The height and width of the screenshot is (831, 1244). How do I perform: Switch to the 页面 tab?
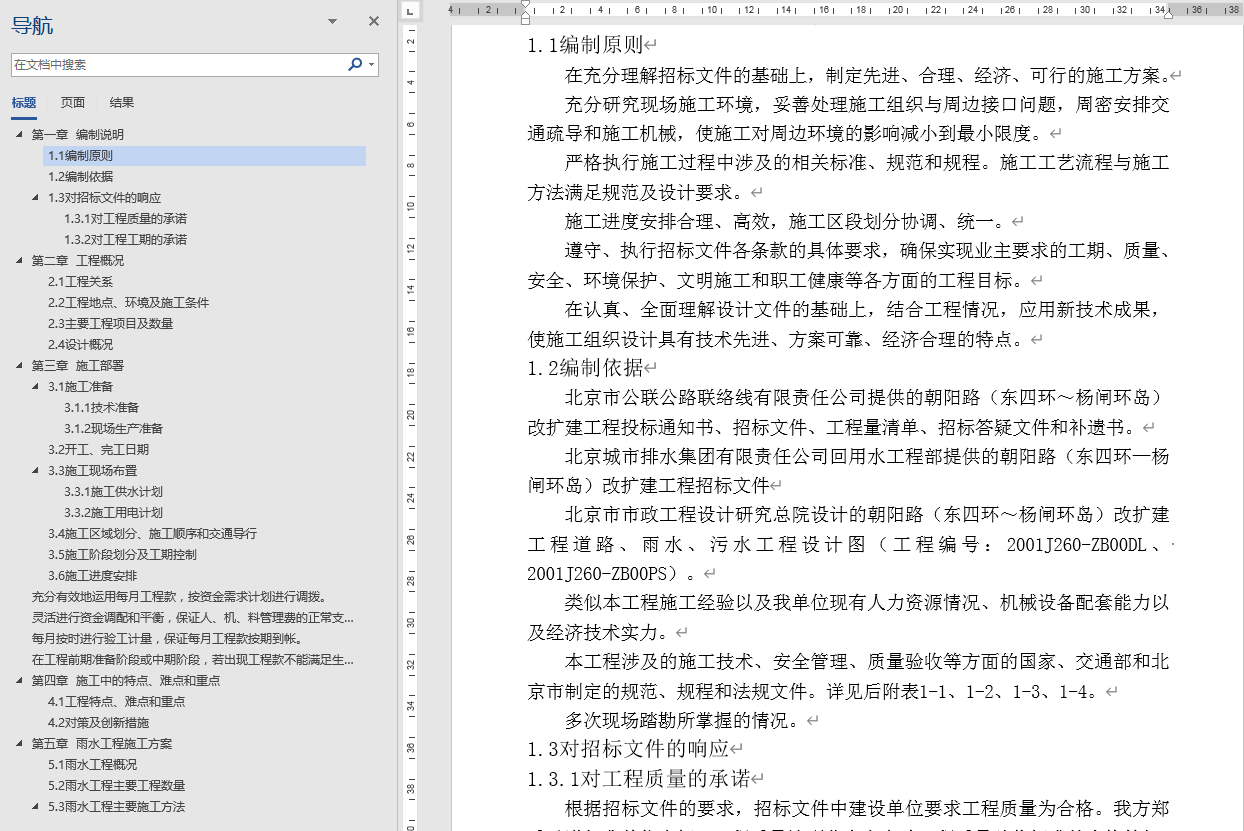(x=74, y=103)
